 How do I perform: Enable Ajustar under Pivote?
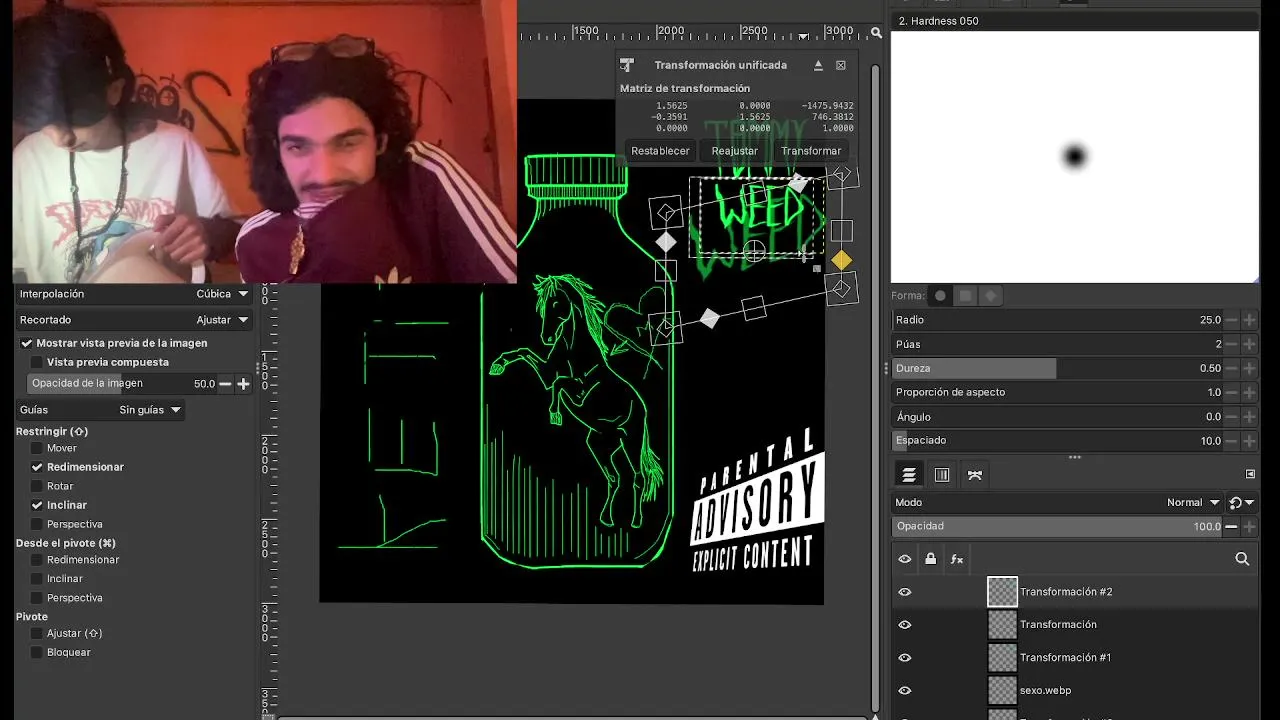pos(37,633)
